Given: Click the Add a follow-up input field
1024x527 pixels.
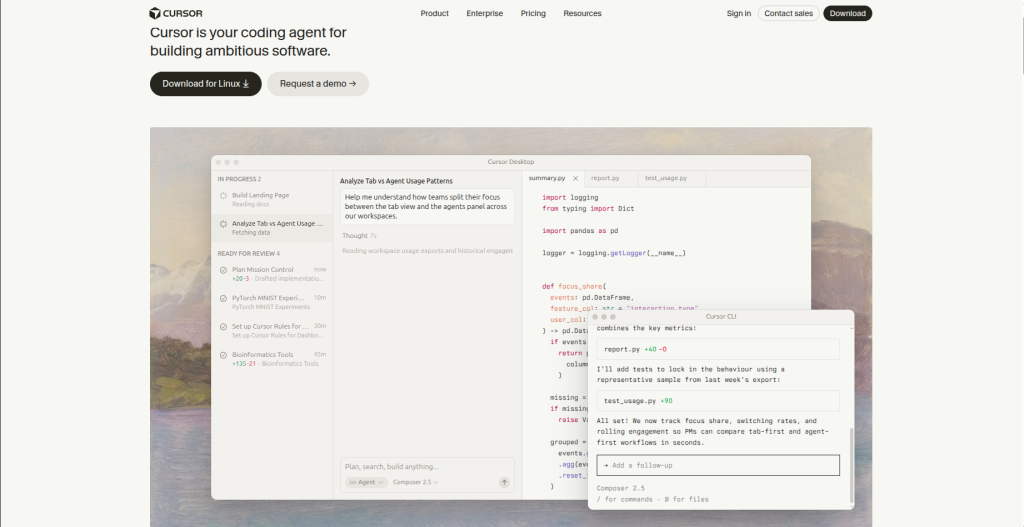Looking at the screenshot, I should click(718, 466).
